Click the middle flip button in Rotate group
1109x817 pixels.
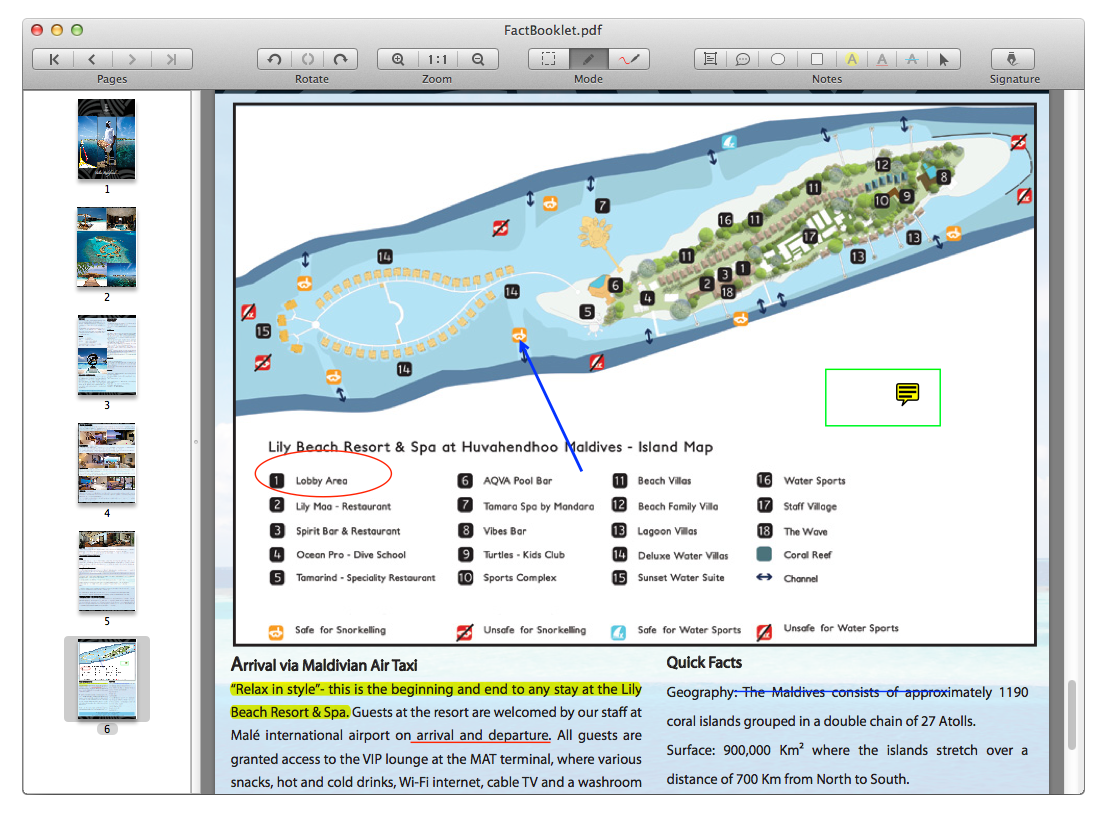point(308,59)
